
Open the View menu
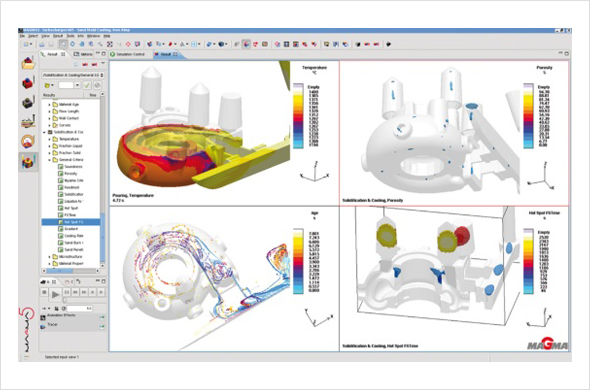[46, 36]
